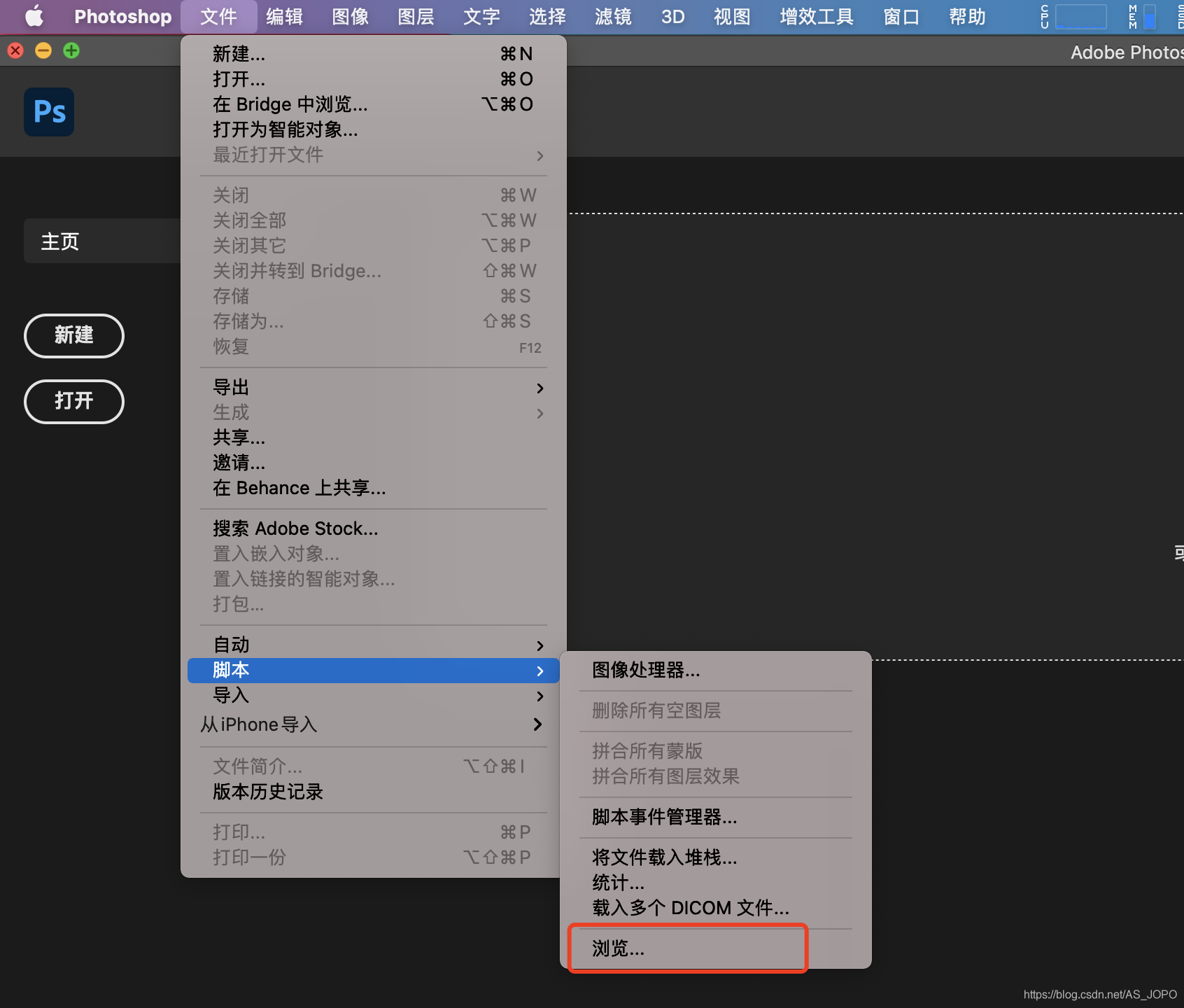The height and width of the screenshot is (1008, 1184).
Task: Open the 窗口 menu
Action: [x=900, y=16]
